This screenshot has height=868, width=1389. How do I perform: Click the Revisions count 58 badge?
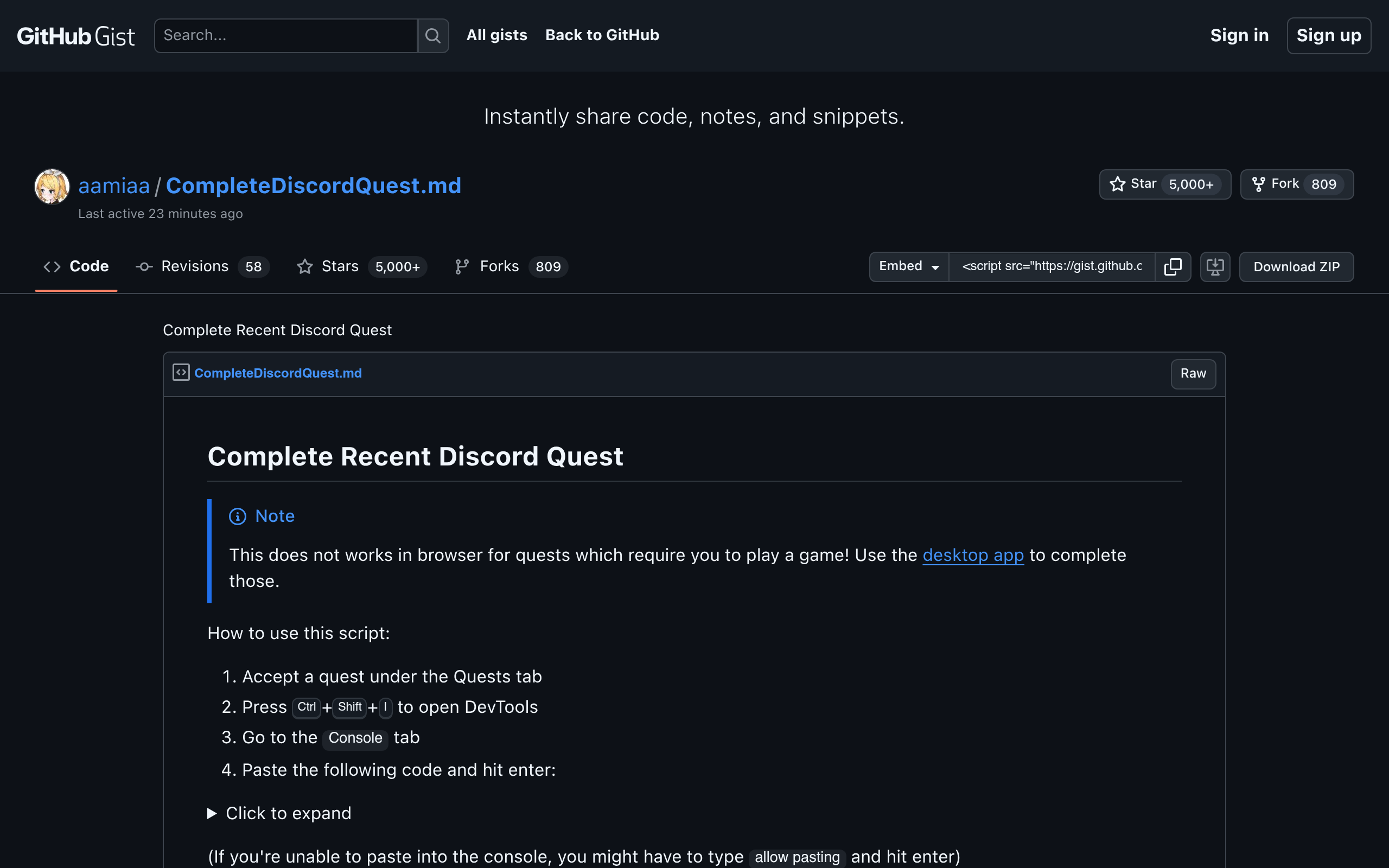pyautogui.click(x=253, y=266)
